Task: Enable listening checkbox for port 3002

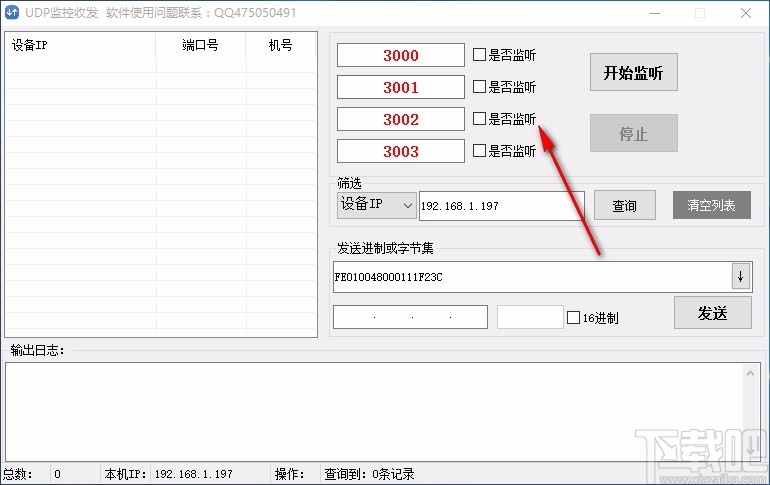Action: pyautogui.click(x=479, y=118)
